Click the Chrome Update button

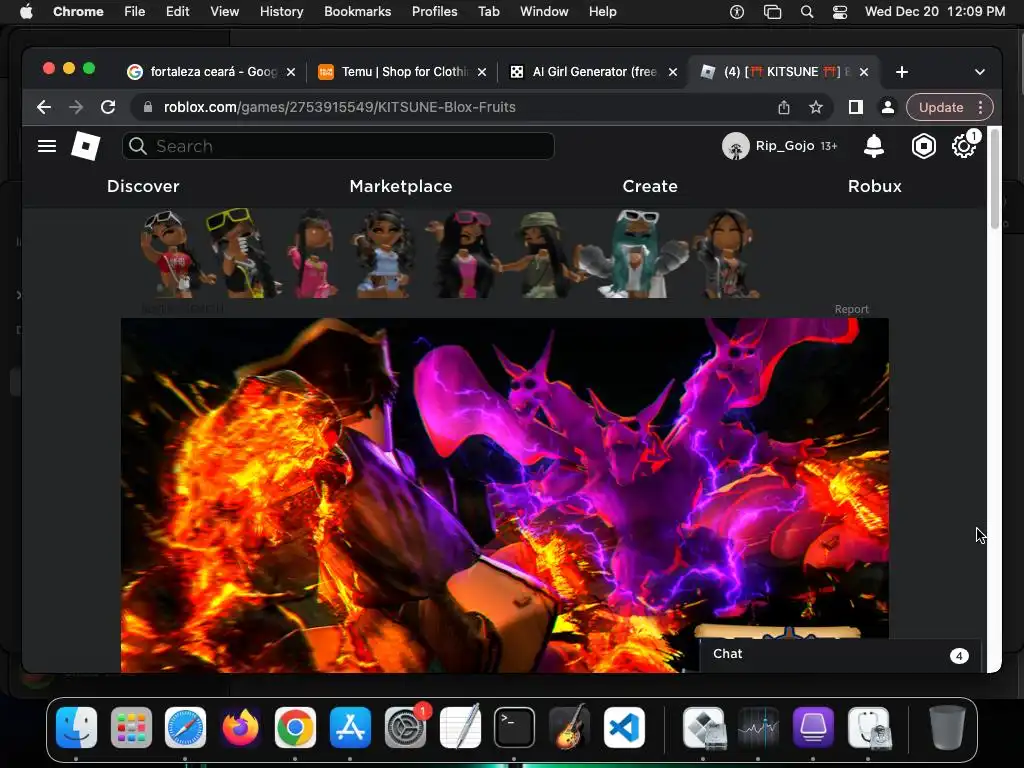point(941,107)
